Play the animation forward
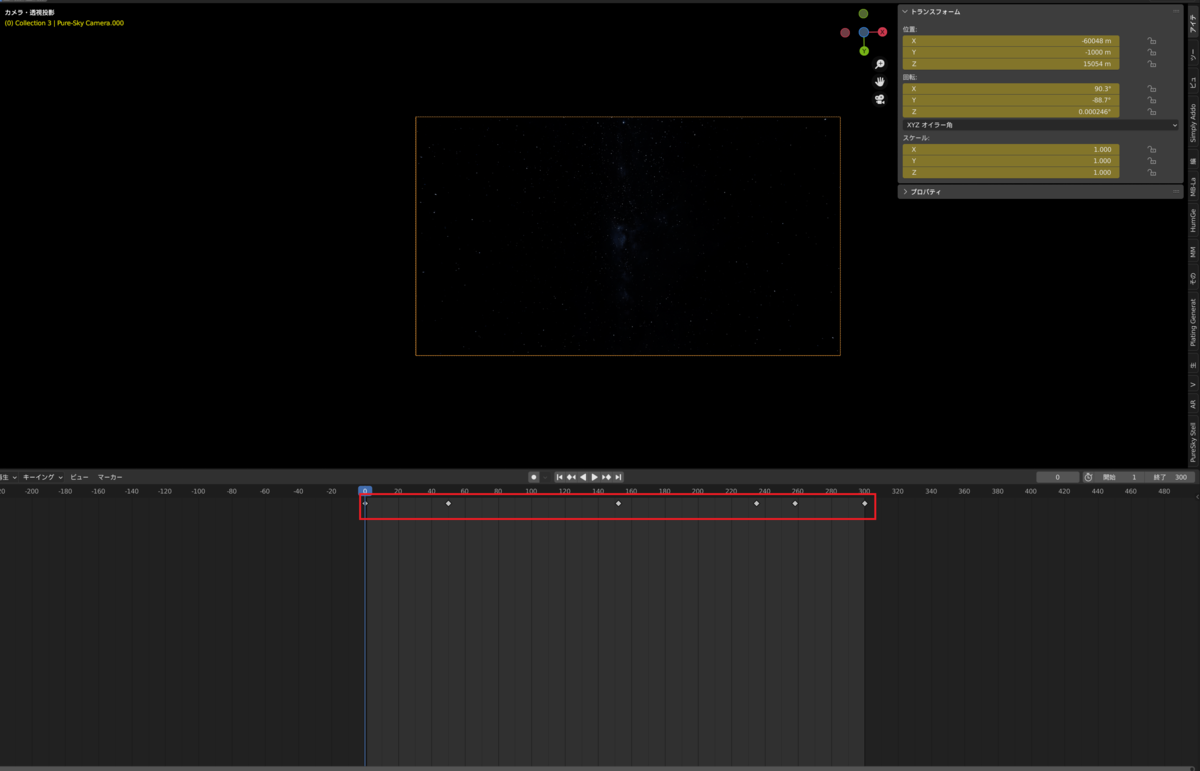 click(x=595, y=477)
